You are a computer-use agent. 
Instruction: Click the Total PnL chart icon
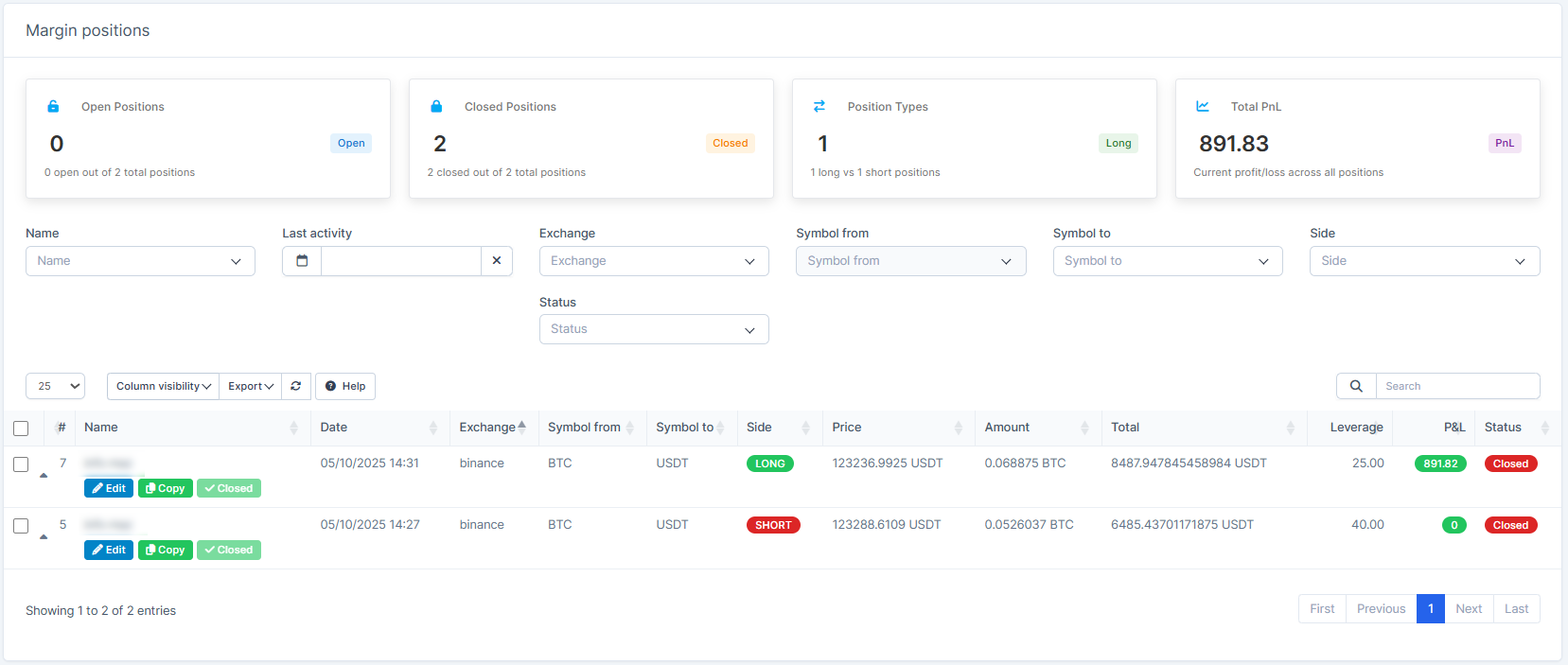pyautogui.click(x=1203, y=107)
